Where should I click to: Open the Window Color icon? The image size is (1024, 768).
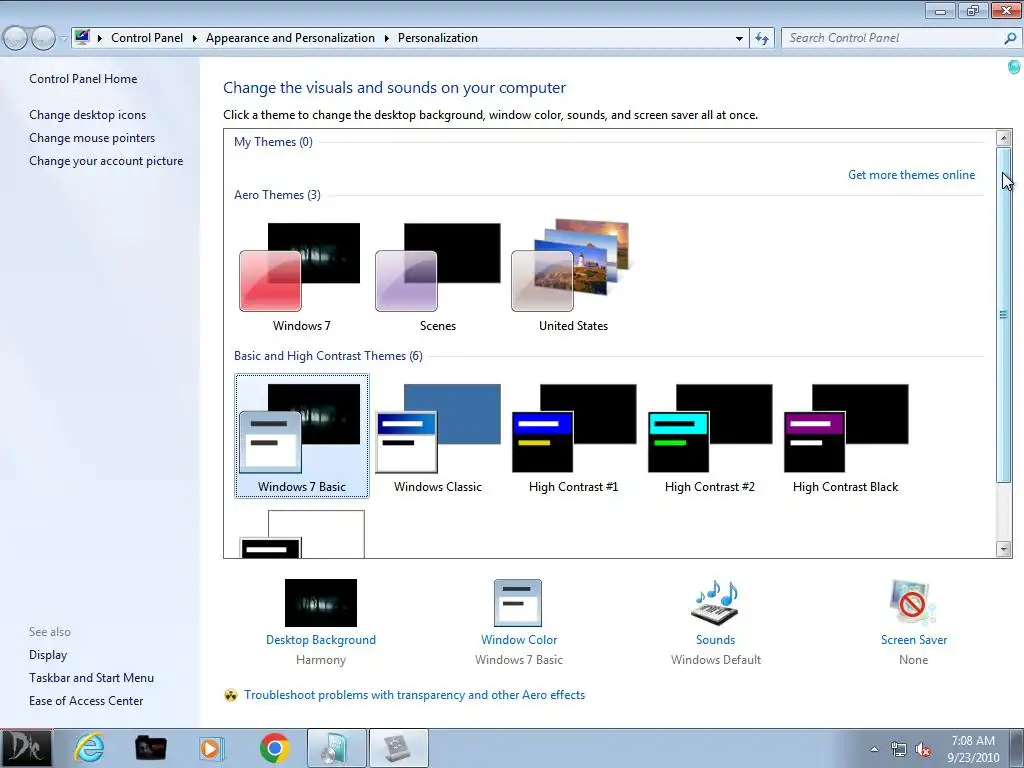tap(518, 603)
